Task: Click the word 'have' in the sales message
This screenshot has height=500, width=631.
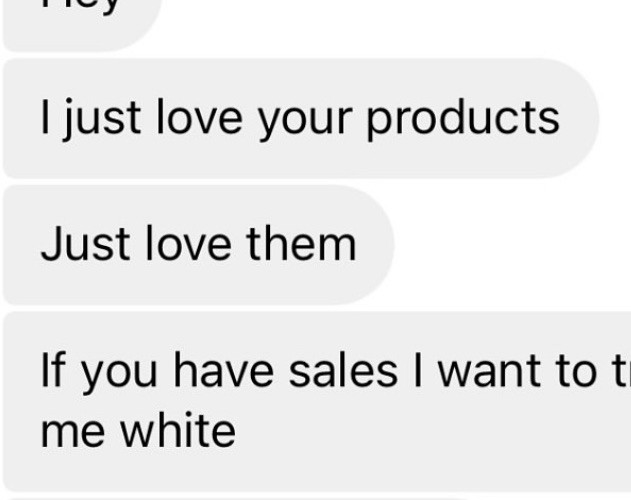Action: tap(223, 371)
